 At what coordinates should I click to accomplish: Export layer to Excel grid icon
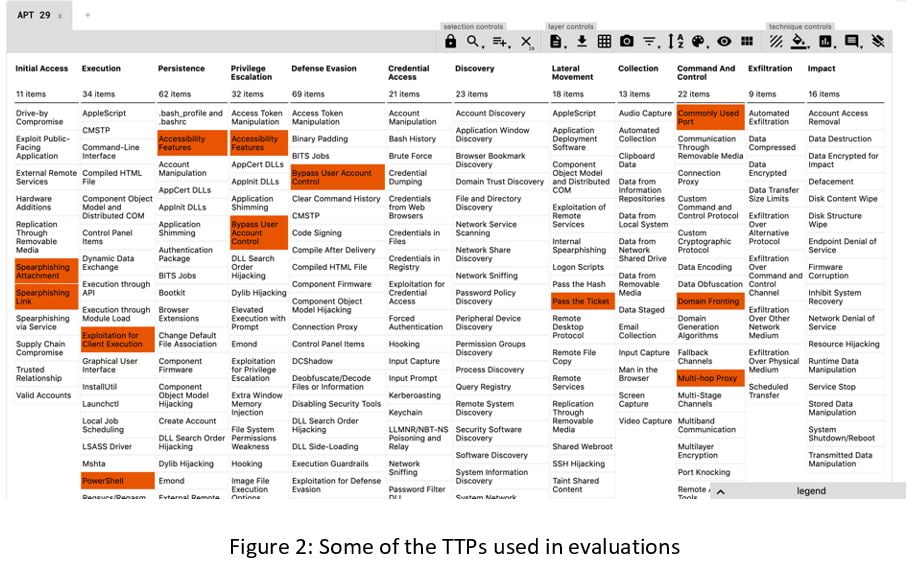pyautogui.click(x=604, y=41)
